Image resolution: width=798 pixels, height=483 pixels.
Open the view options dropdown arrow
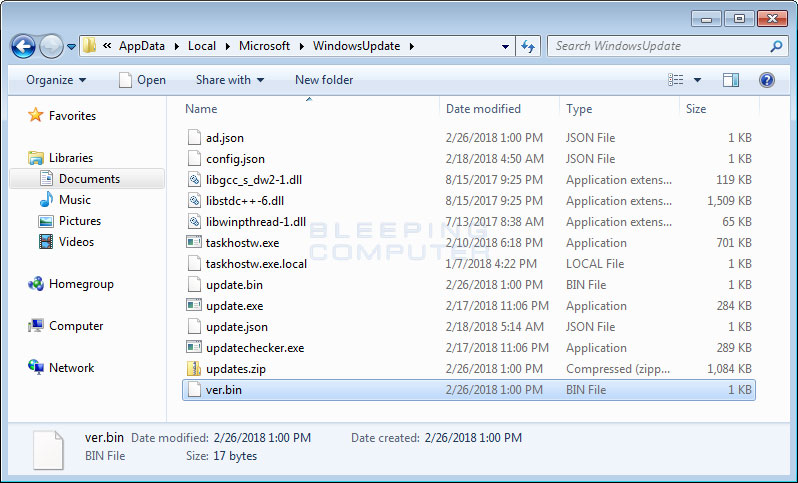[697, 80]
